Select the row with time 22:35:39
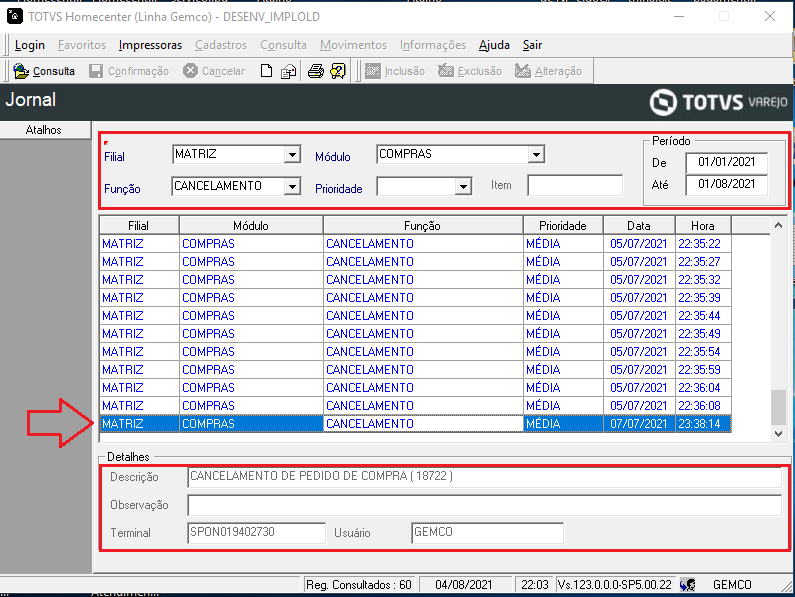 click(415, 298)
